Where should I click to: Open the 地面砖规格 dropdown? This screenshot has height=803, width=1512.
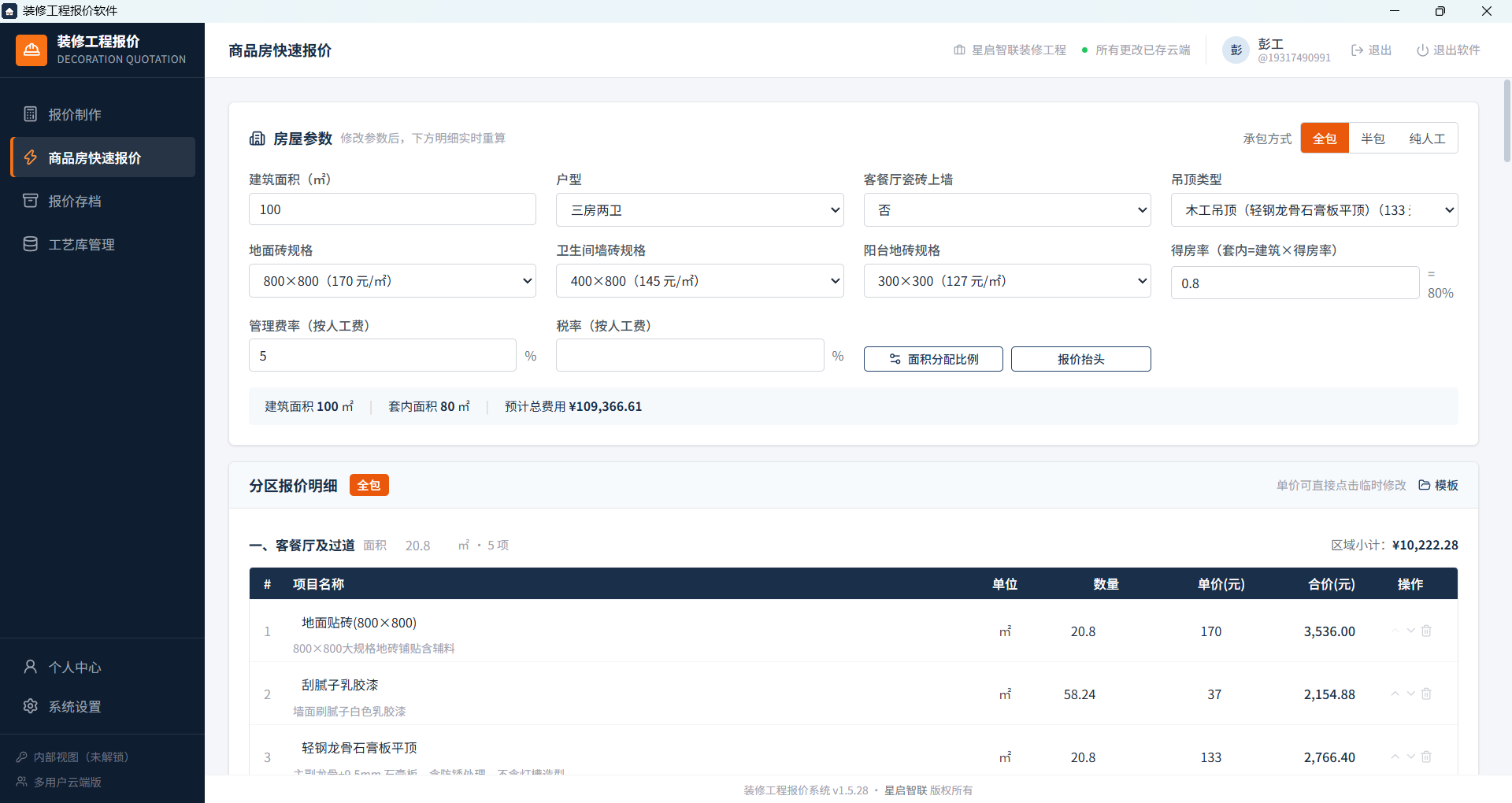point(392,281)
